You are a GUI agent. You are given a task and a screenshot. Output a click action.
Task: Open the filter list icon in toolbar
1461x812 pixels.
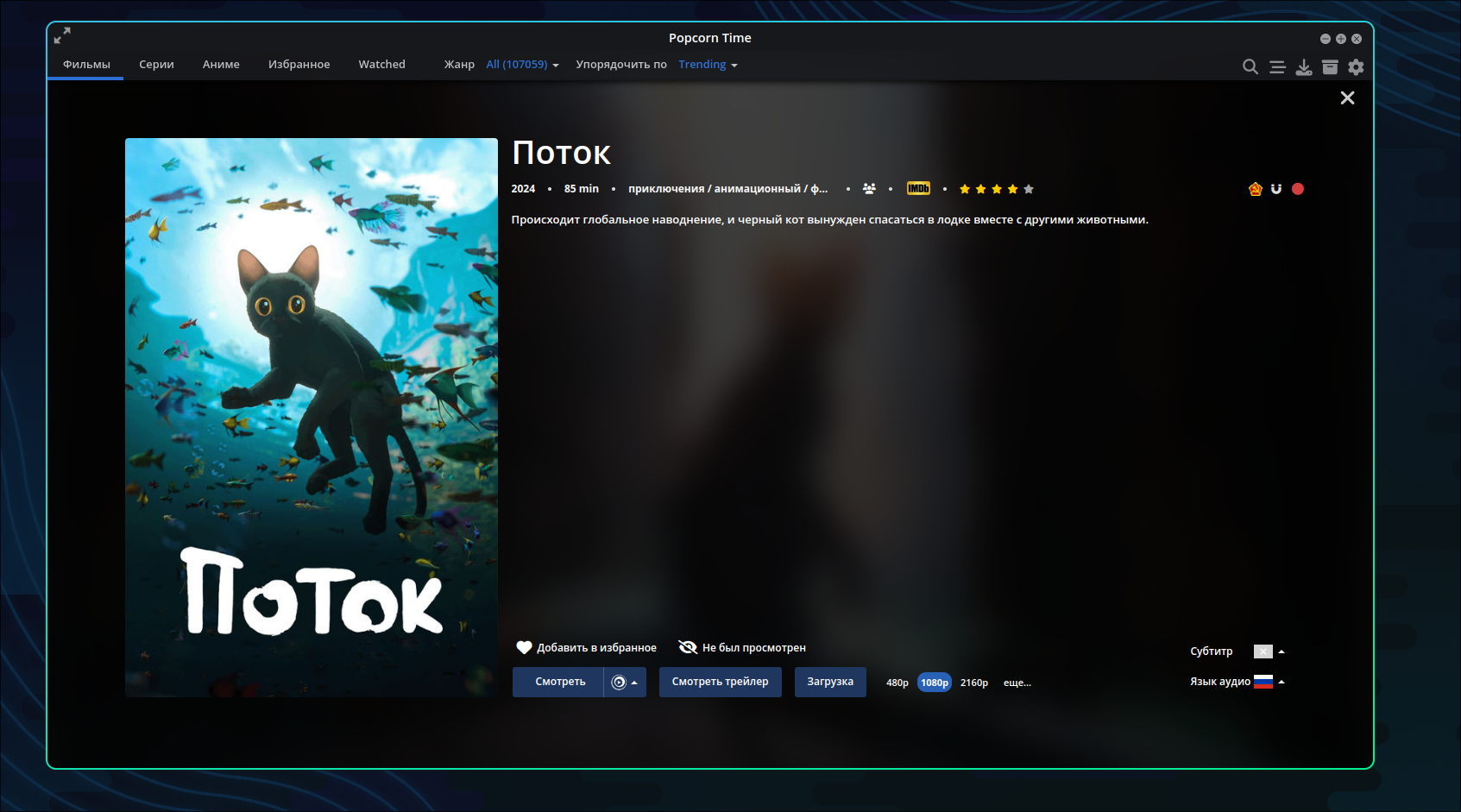pyautogui.click(x=1277, y=66)
